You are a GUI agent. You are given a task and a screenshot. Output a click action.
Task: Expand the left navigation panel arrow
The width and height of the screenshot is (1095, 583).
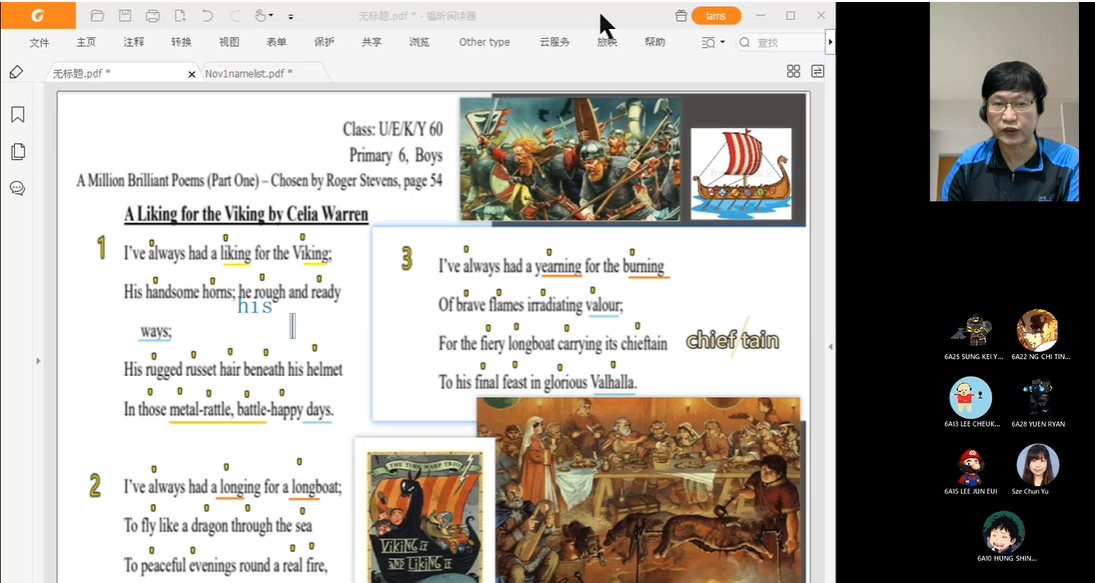coord(38,361)
